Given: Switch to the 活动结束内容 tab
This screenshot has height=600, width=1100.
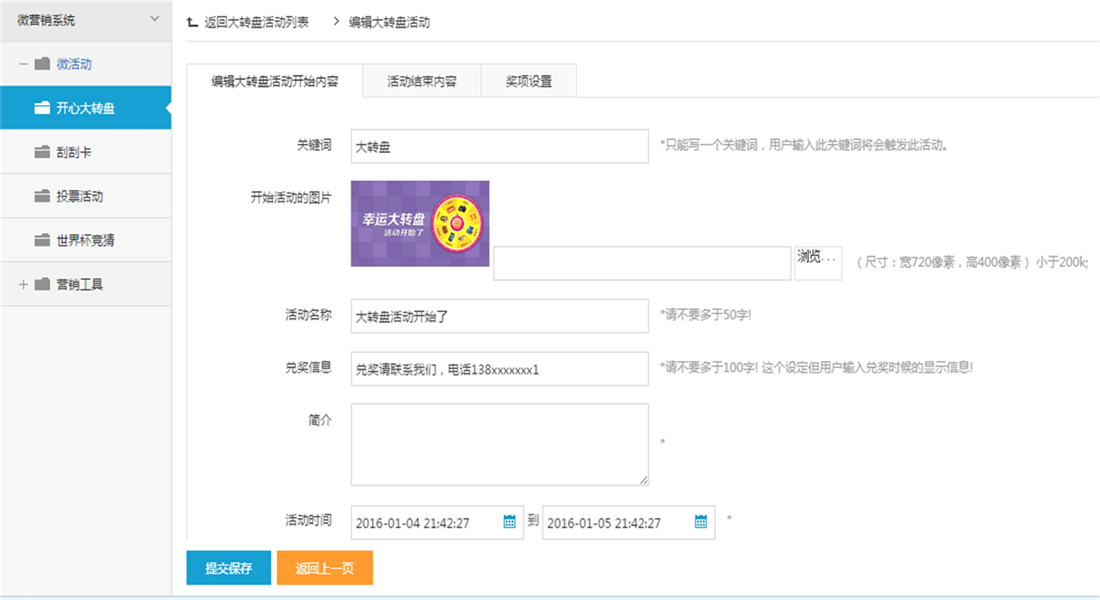Looking at the screenshot, I should [422, 81].
